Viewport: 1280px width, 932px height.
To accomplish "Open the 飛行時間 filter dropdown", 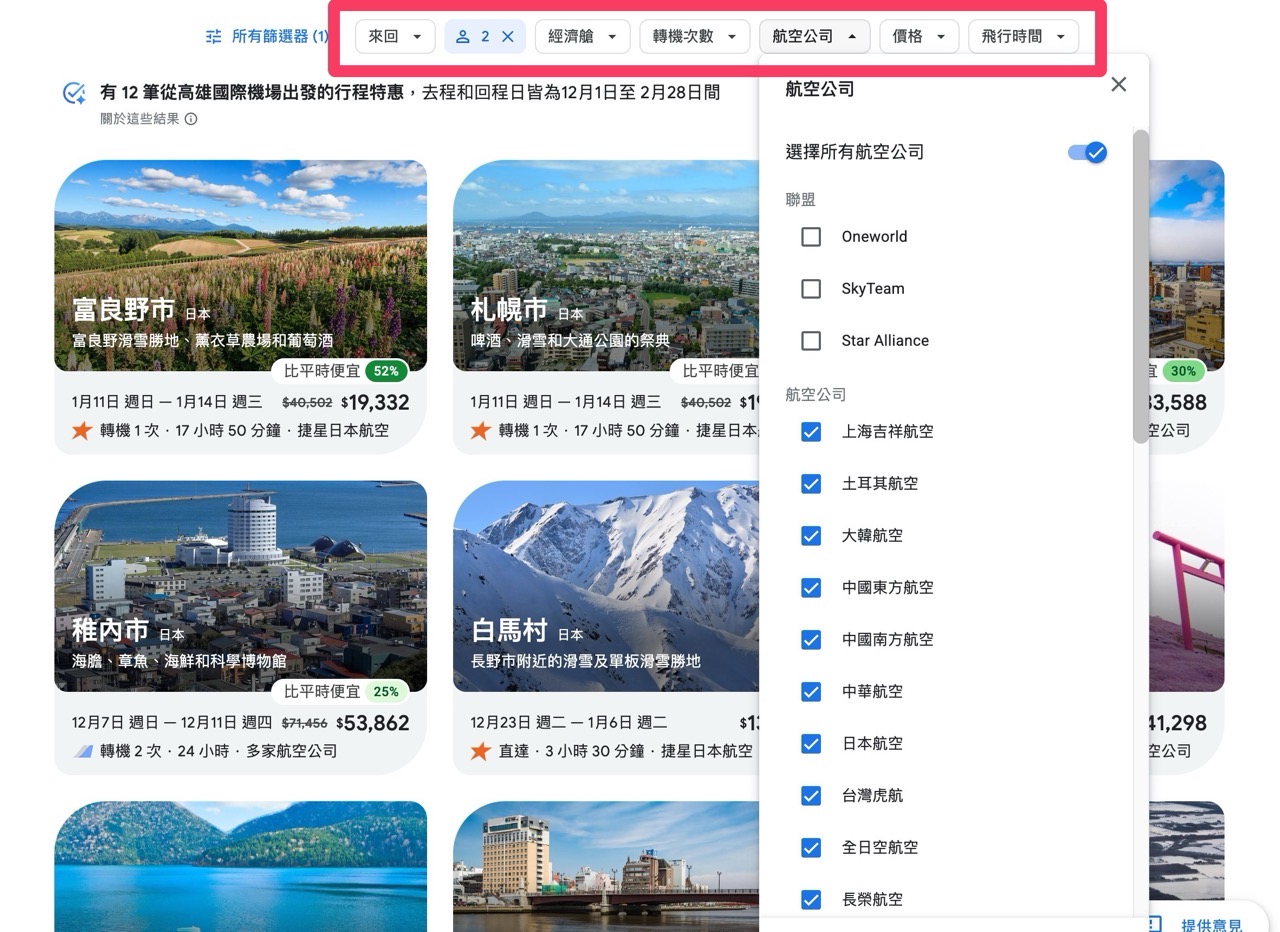I will (x=1023, y=36).
